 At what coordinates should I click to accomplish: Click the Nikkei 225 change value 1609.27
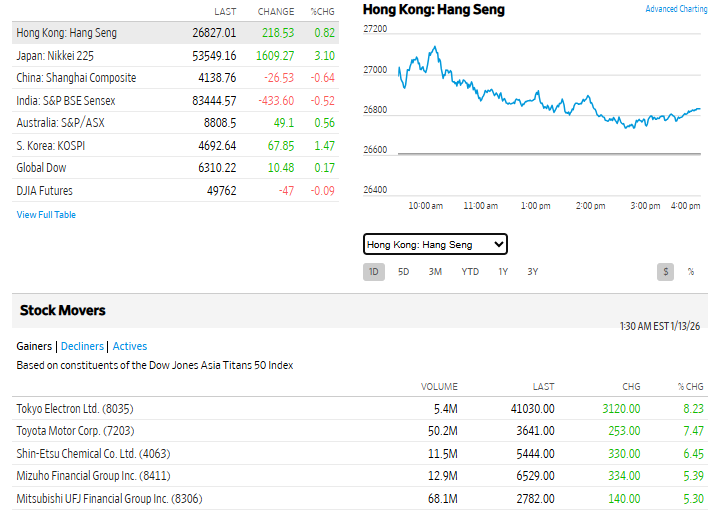275,56
